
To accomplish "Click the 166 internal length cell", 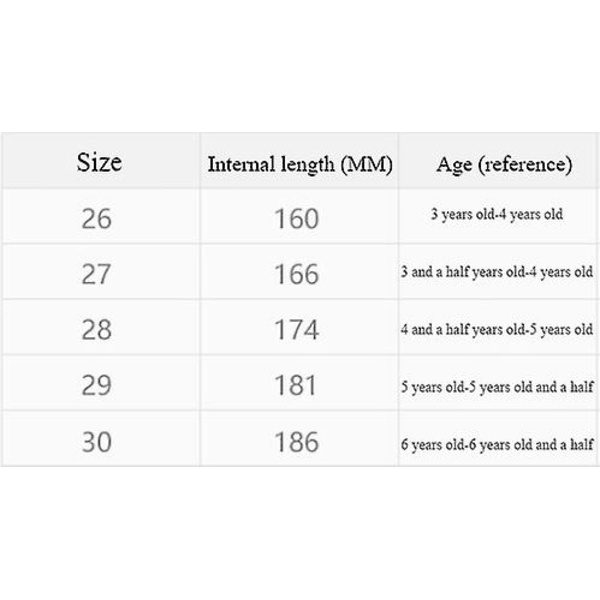I will pyautogui.click(x=299, y=272).
